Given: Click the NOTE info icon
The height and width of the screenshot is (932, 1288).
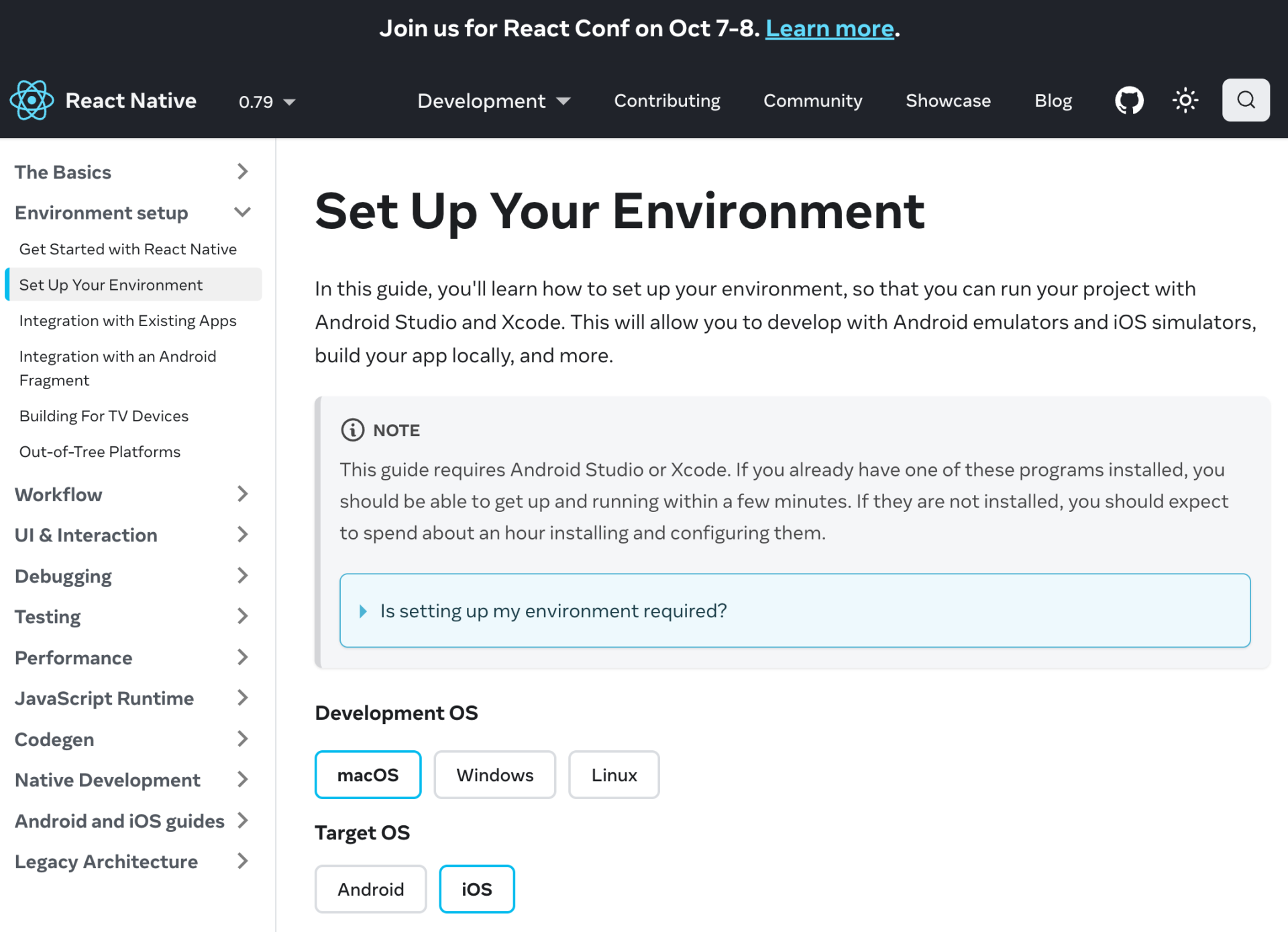Looking at the screenshot, I should [353, 429].
